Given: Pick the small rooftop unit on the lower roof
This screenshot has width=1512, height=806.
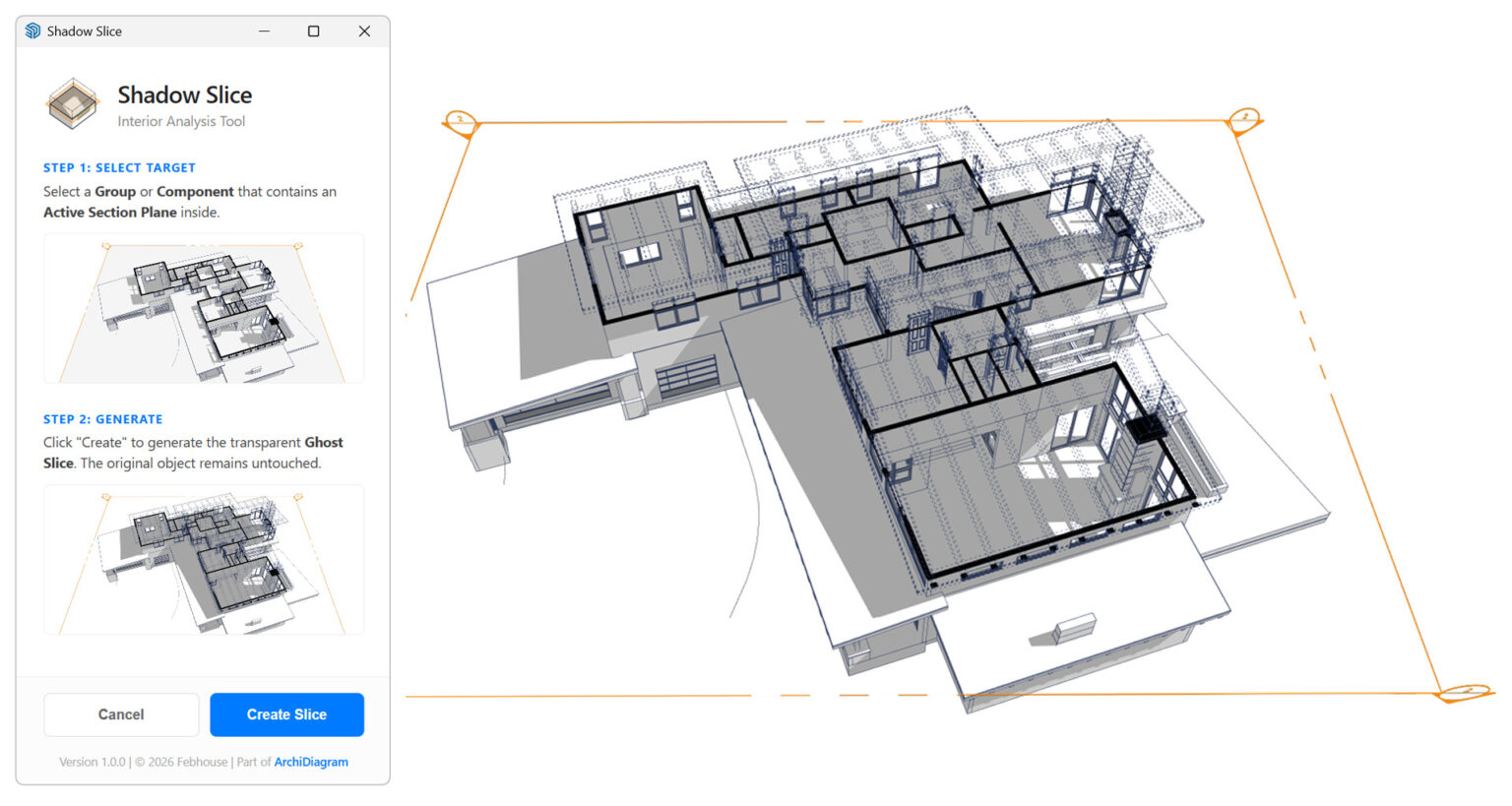Looking at the screenshot, I should point(1074,626).
